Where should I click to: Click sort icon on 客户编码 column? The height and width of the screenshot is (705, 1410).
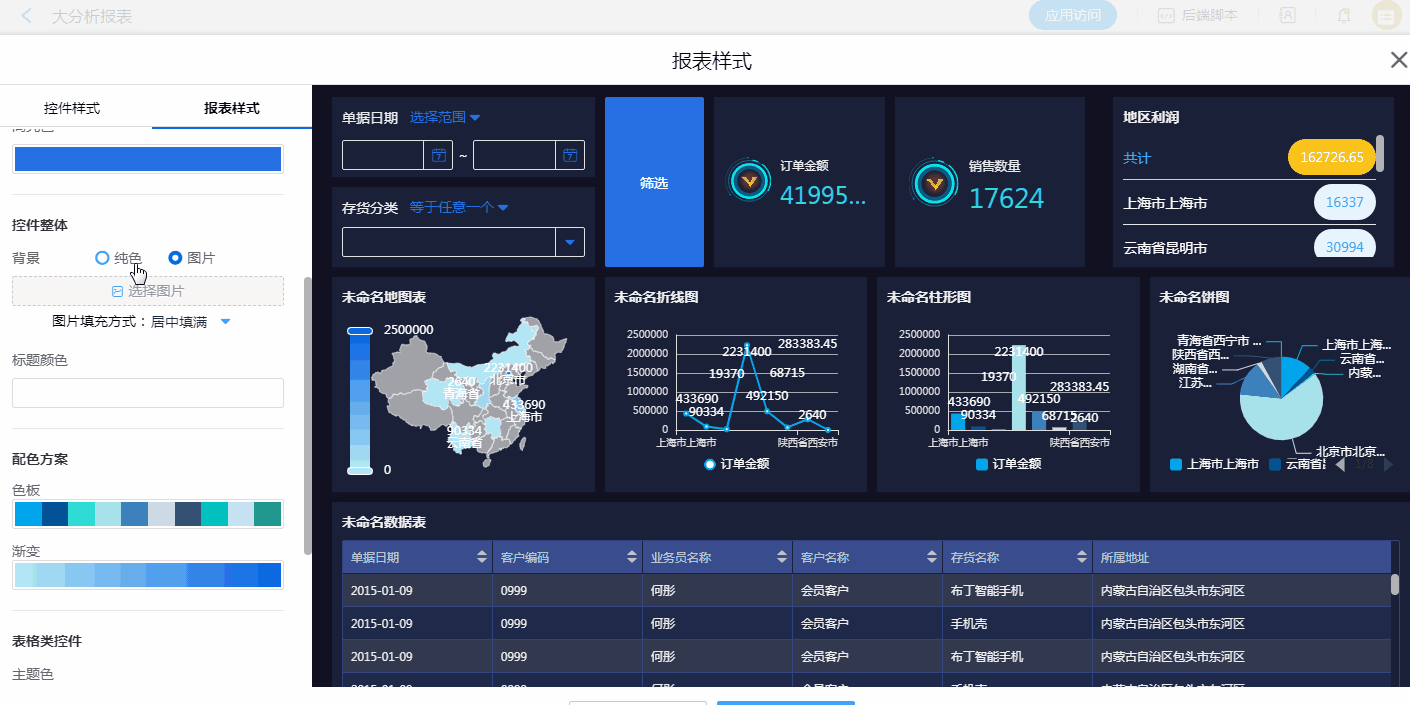633,557
